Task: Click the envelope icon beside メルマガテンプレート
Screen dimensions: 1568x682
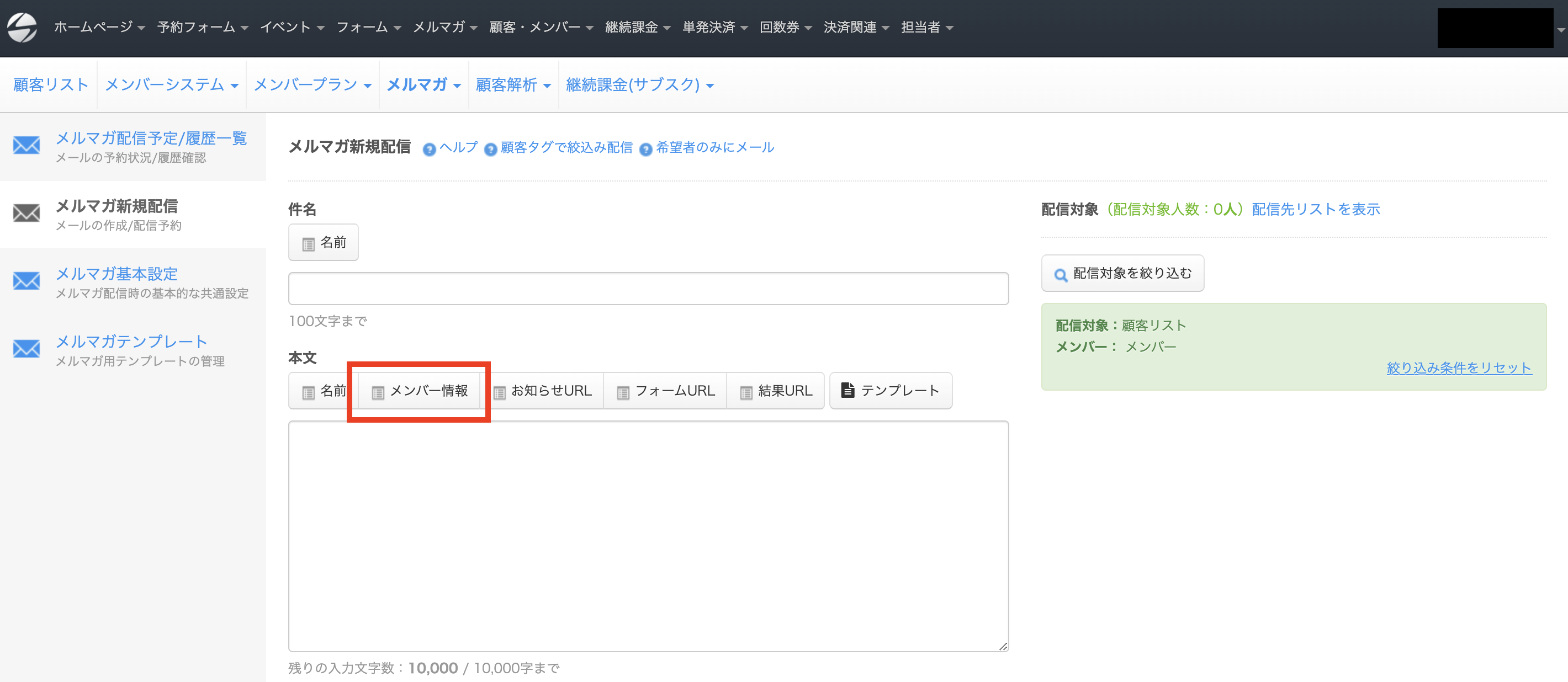Action: [27, 349]
